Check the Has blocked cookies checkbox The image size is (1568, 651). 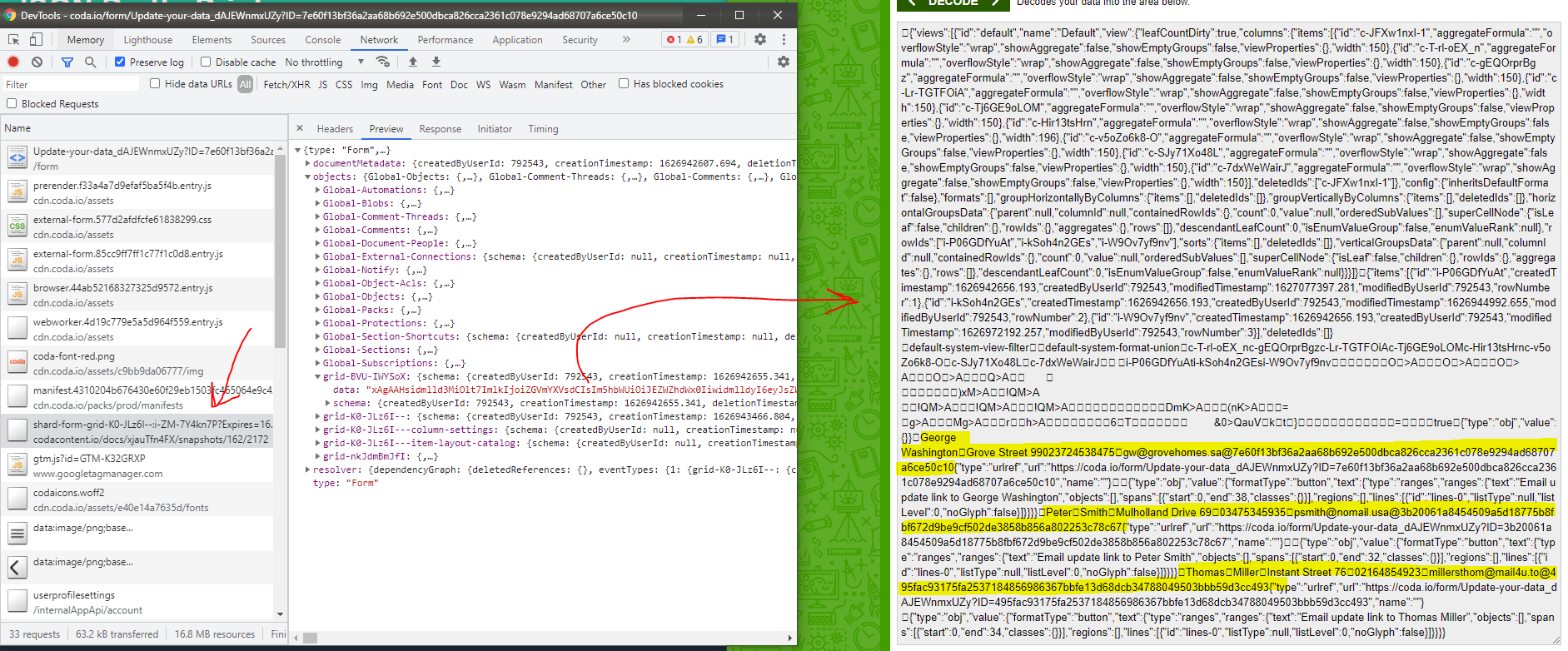coord(624,83)
